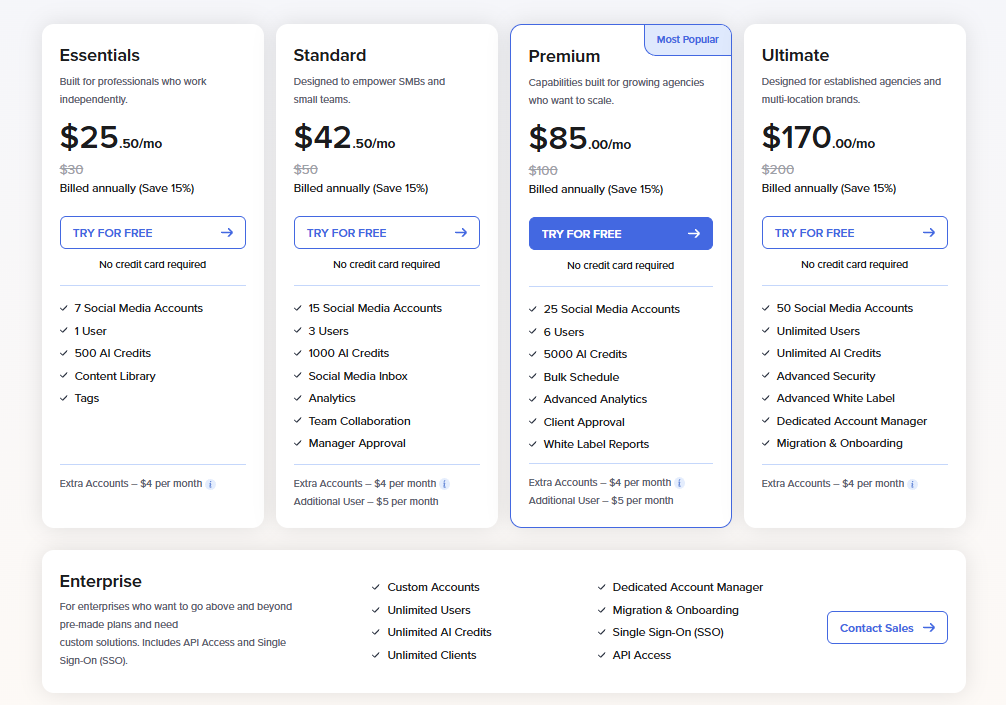1006x705 pixels.
Task: Click 'Advanced Analytics' feature
Action: point(595,399)
